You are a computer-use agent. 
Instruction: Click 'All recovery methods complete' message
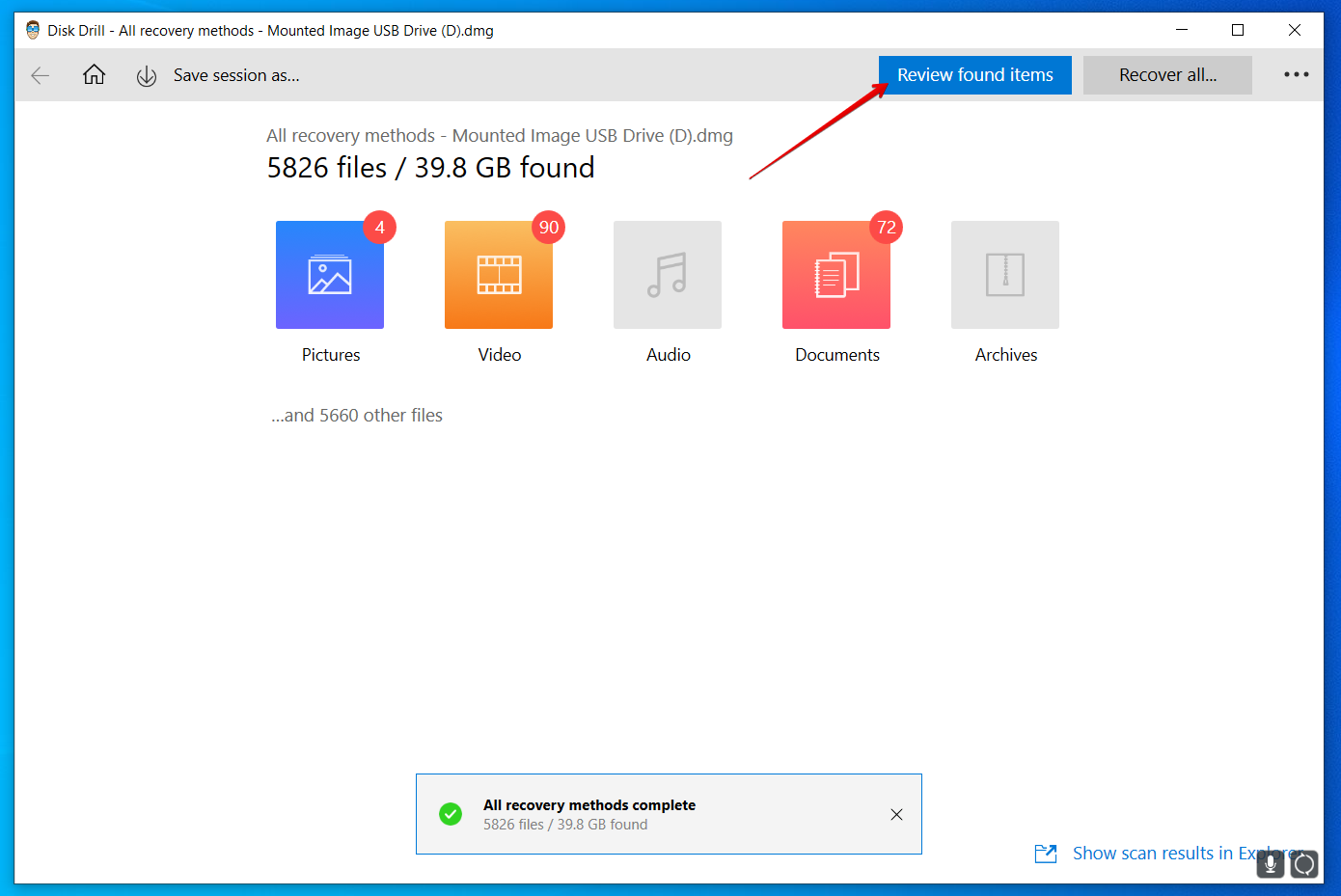589,805
